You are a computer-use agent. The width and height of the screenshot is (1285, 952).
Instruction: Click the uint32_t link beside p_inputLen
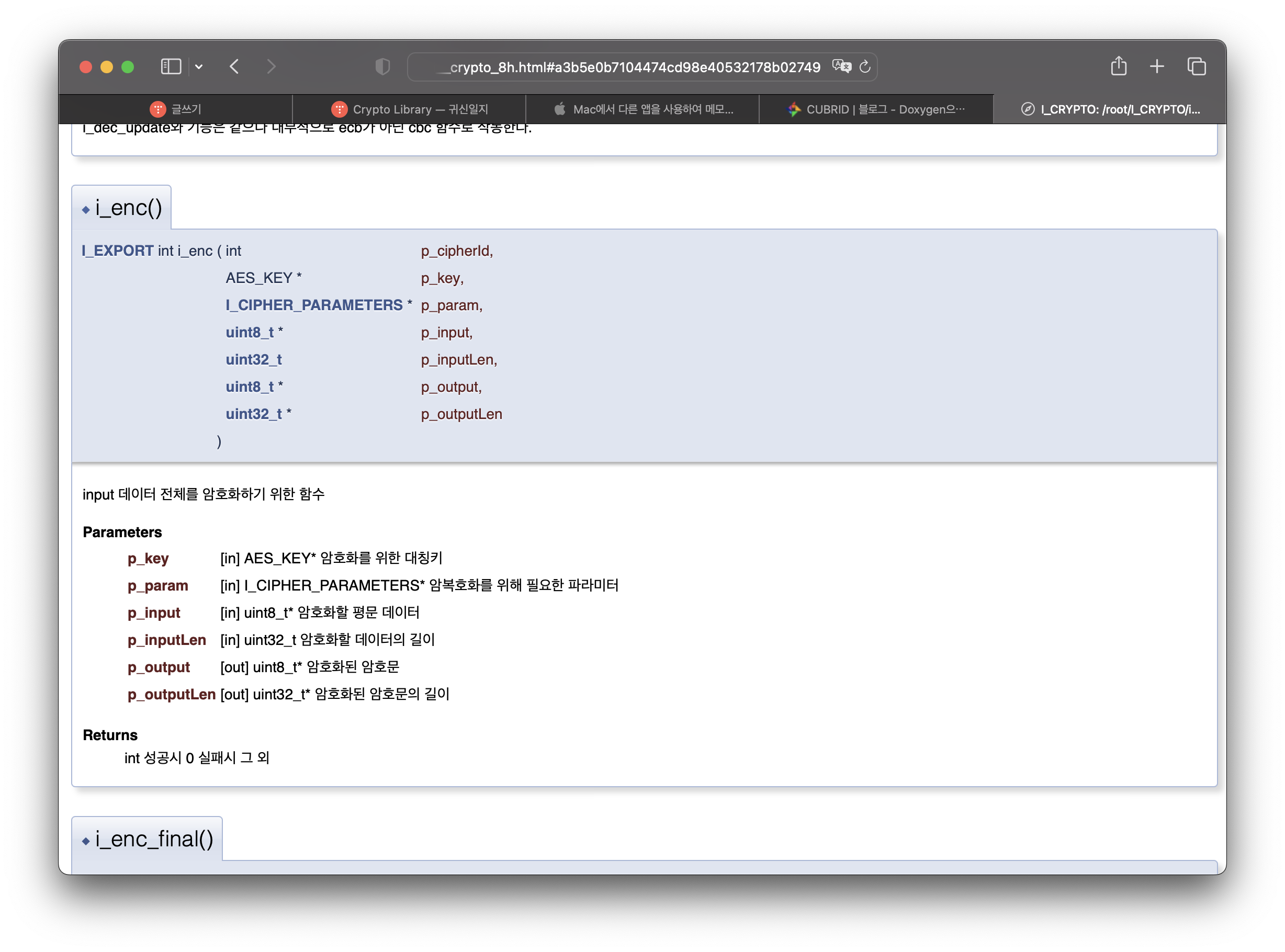coord(254,359)
